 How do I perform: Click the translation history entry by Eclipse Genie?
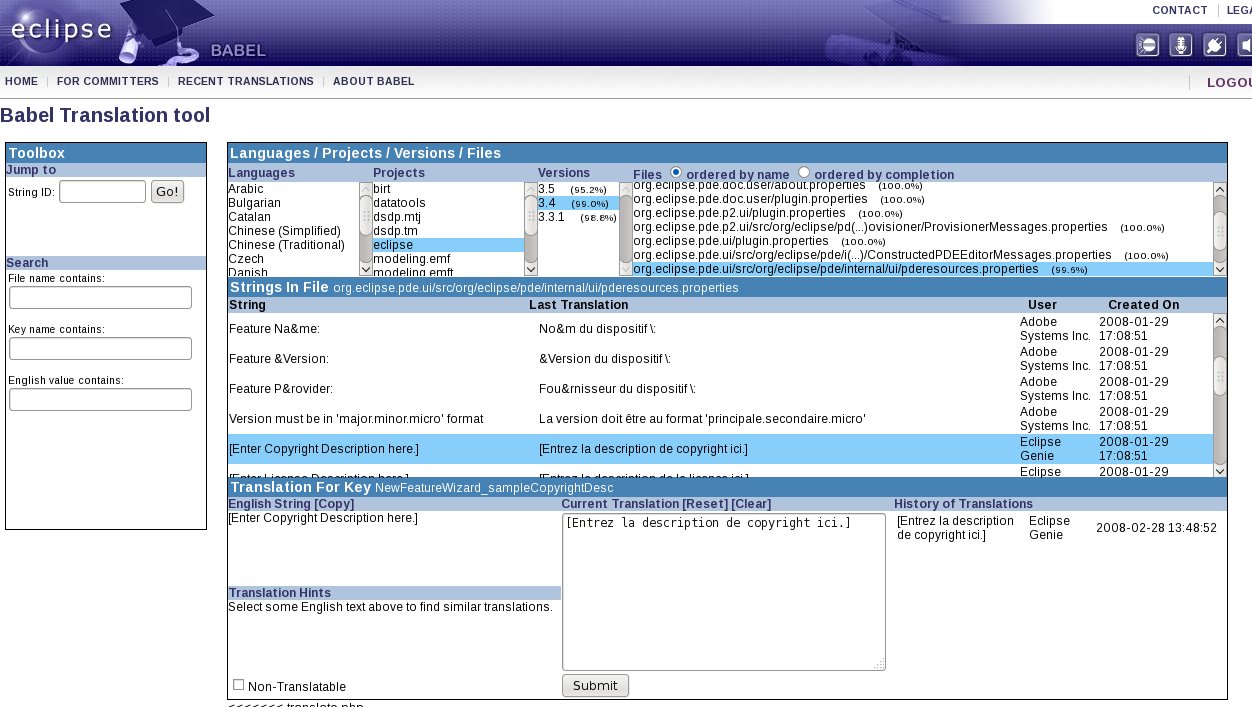(x=1056, y=528)
